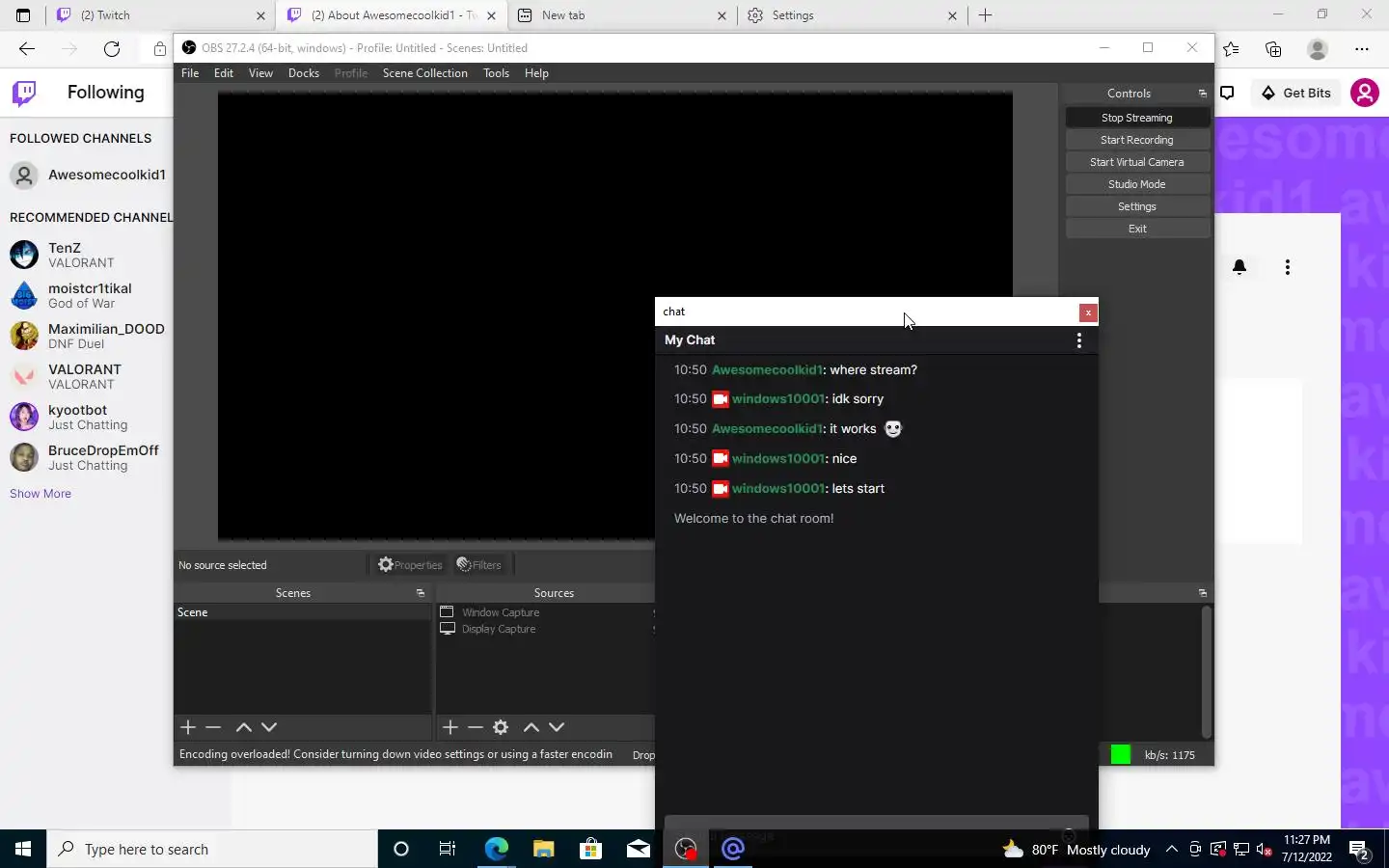Switch to the New tab browser tab
This screenshot has width=1389, height=868.
point(621,15)
